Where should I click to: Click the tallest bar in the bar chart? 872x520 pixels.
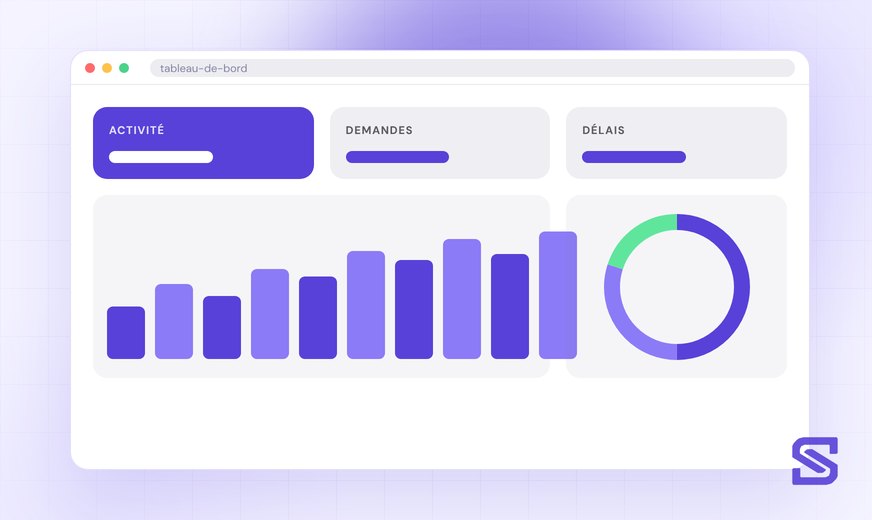tap(558, 295)
